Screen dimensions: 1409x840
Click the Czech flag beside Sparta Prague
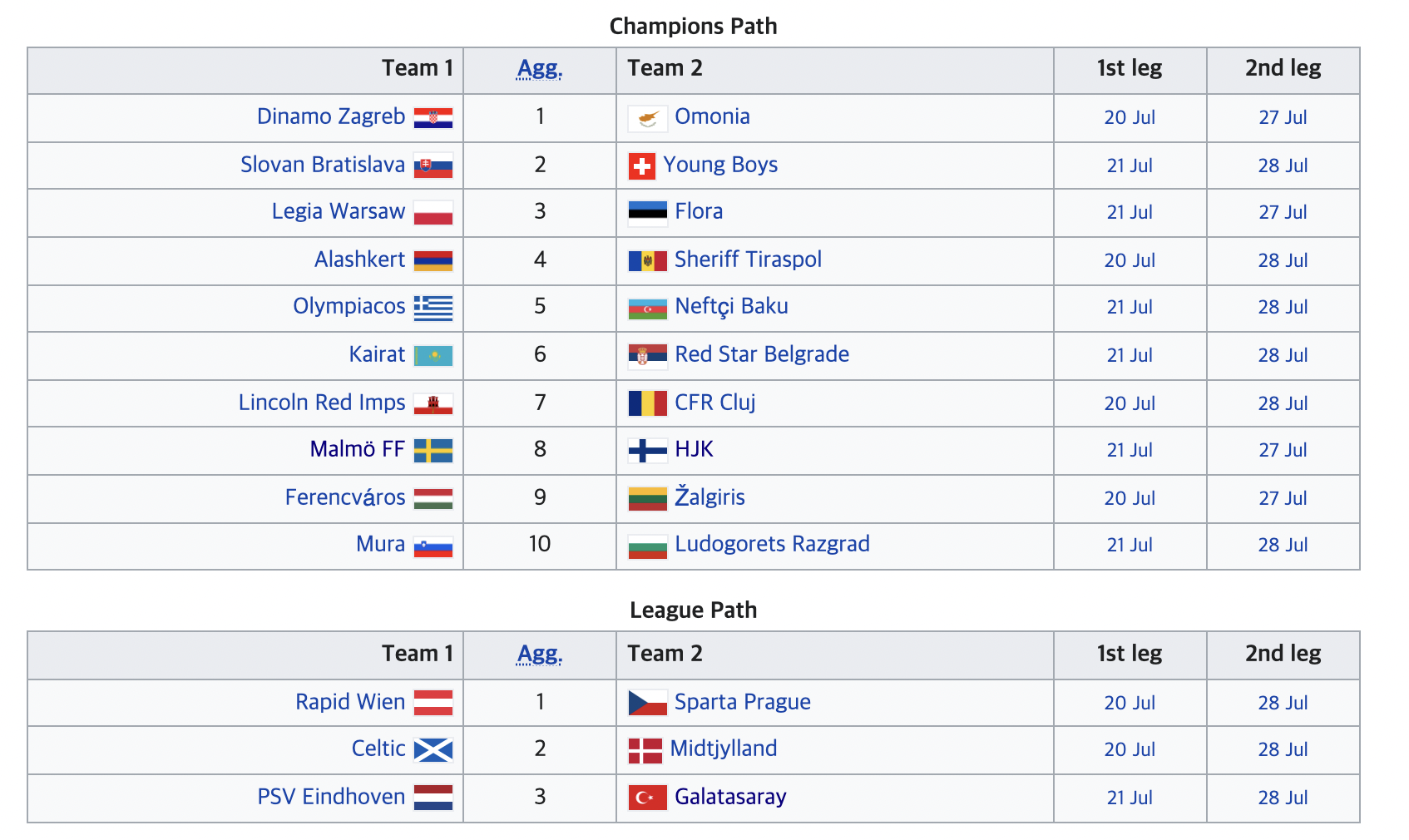pyautogui.click(x=647, y=704)
